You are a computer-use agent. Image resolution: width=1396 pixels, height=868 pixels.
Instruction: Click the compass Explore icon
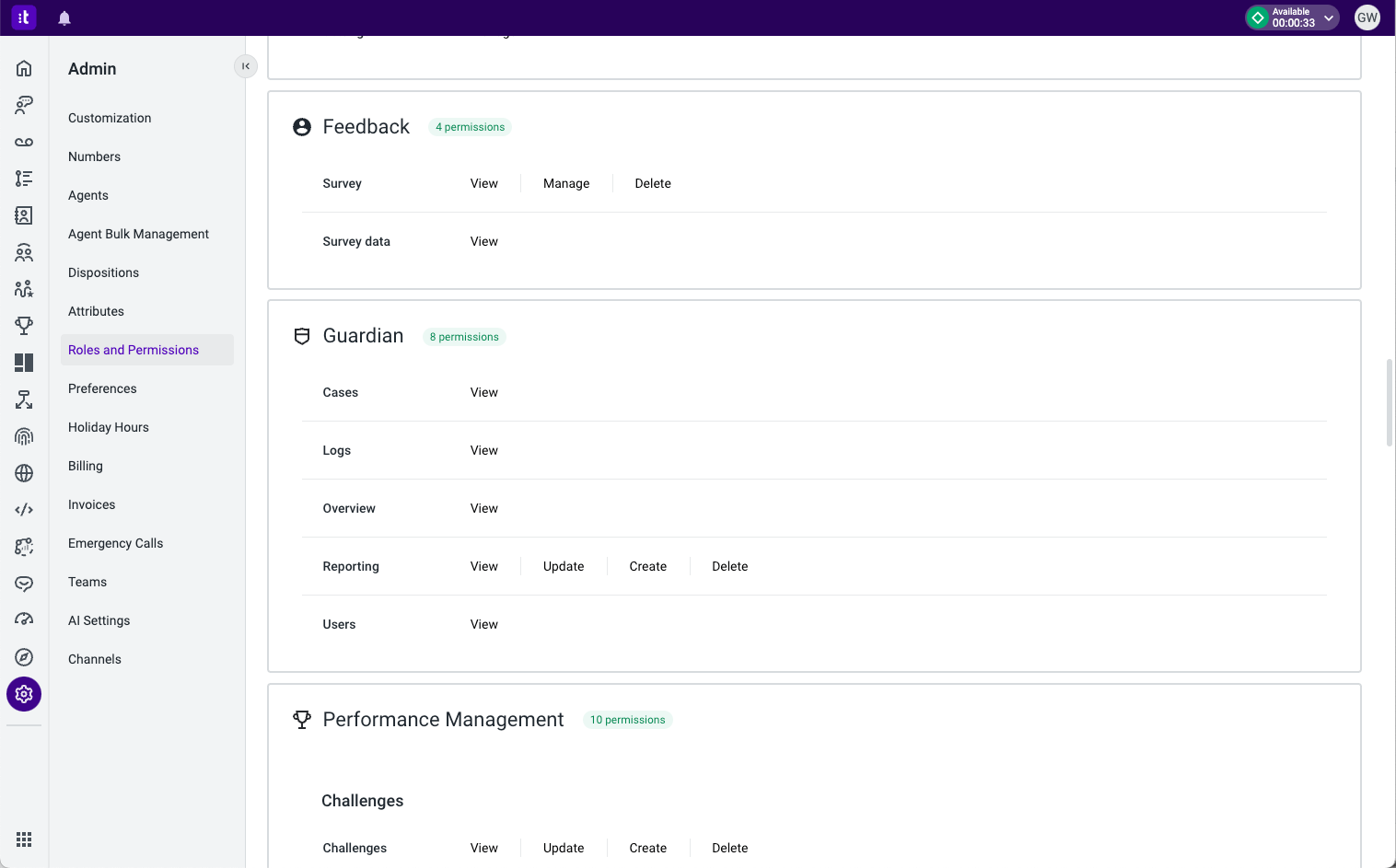click(24, 656)
